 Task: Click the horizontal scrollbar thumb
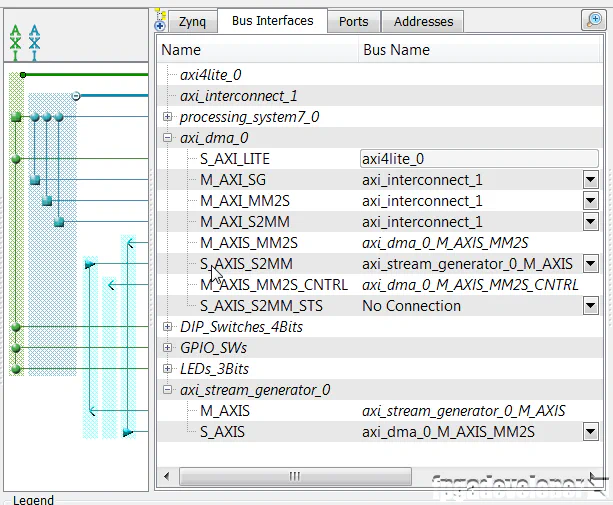[x=294, y=476]
